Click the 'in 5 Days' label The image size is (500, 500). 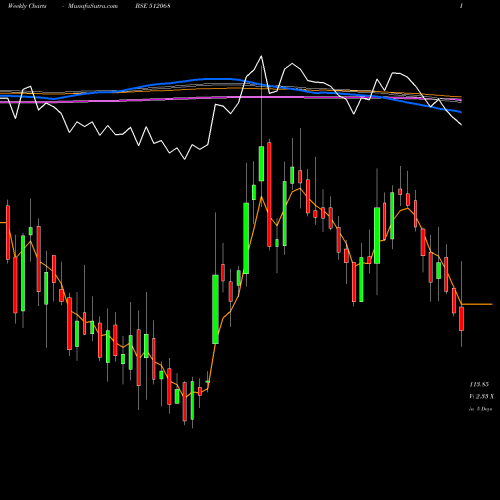480,409
